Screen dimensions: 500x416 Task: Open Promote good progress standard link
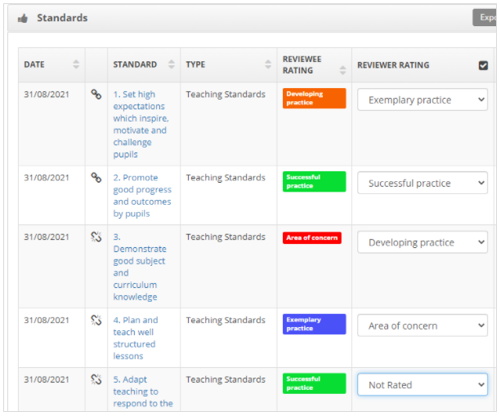(142, 196)
